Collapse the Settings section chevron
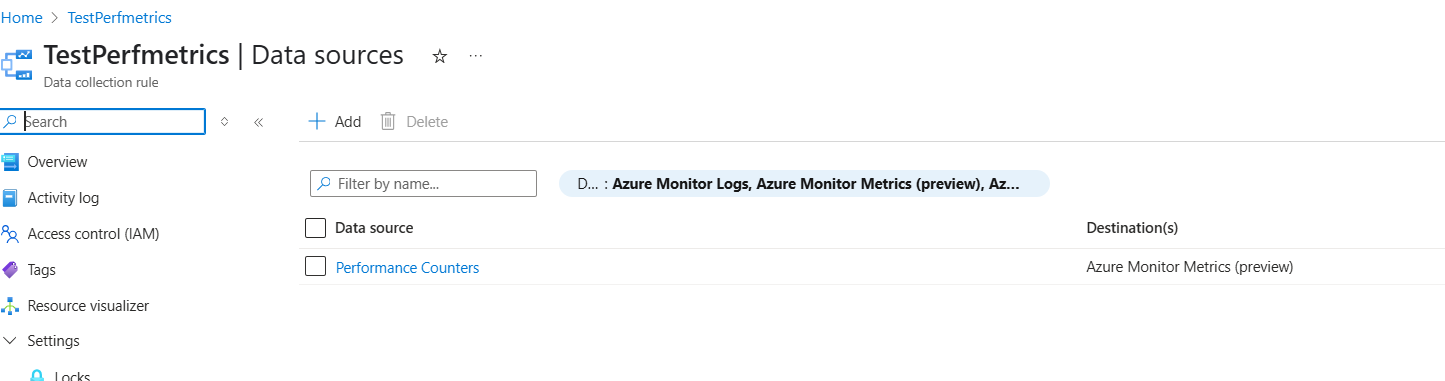The width and height of the screenshot is (1445, 381). tap(10, 341)
